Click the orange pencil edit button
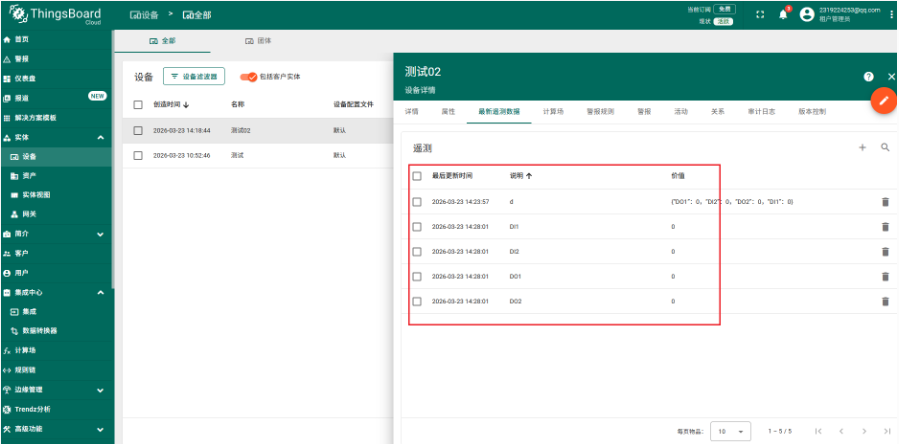This screenshot has height=444, width=899. pyautogui.click(x=883, y=101)
